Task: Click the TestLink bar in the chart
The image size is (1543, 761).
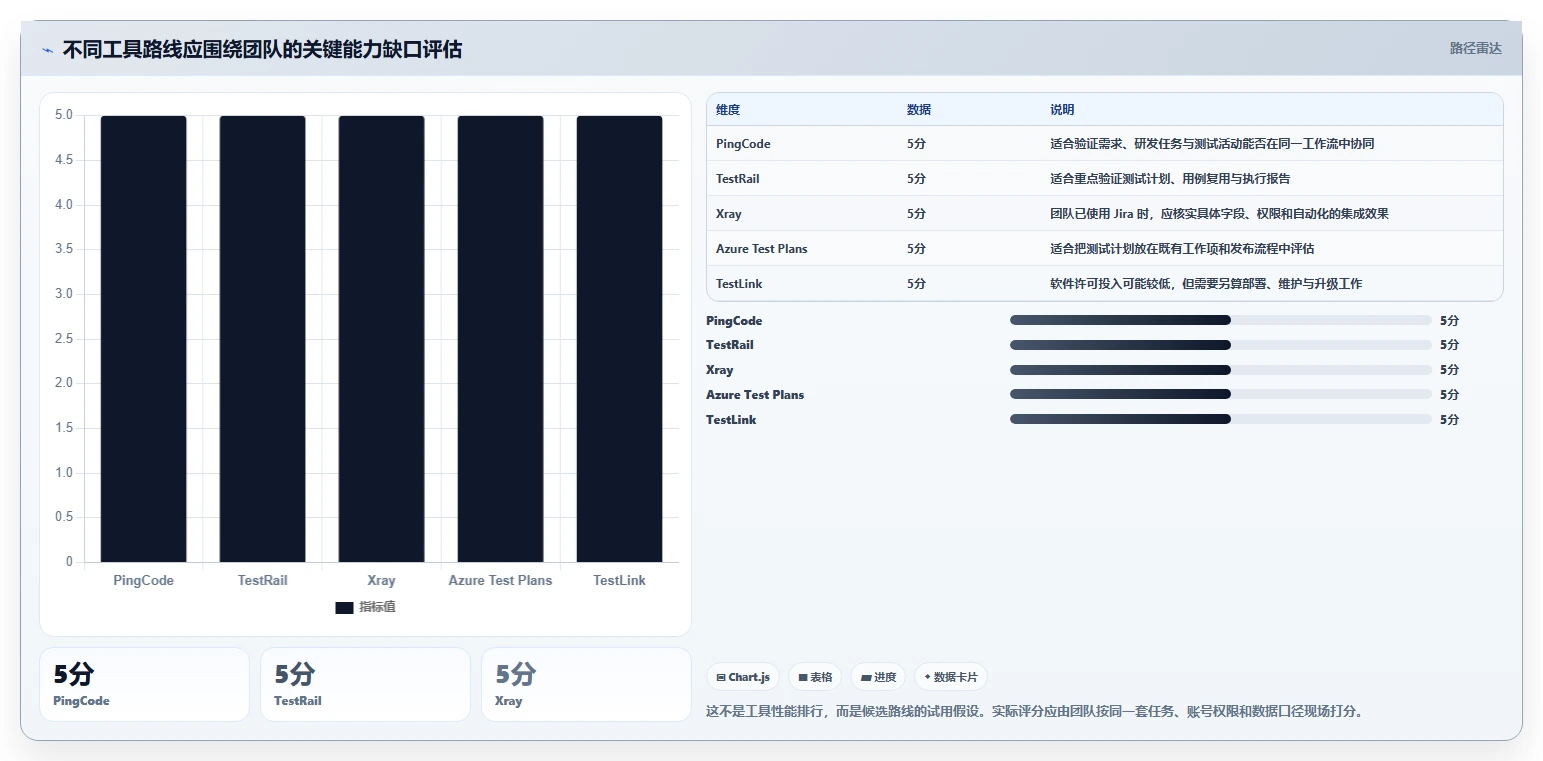Action: click(x=619, y=339)
